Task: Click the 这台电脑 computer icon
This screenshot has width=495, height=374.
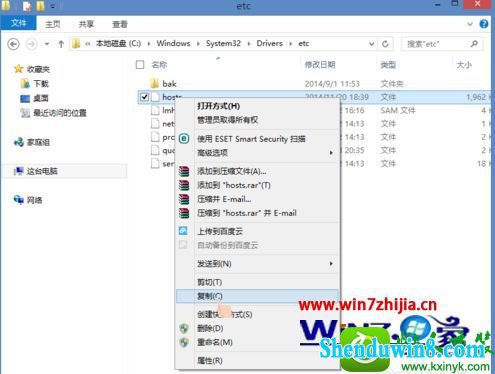Action: 19,171
